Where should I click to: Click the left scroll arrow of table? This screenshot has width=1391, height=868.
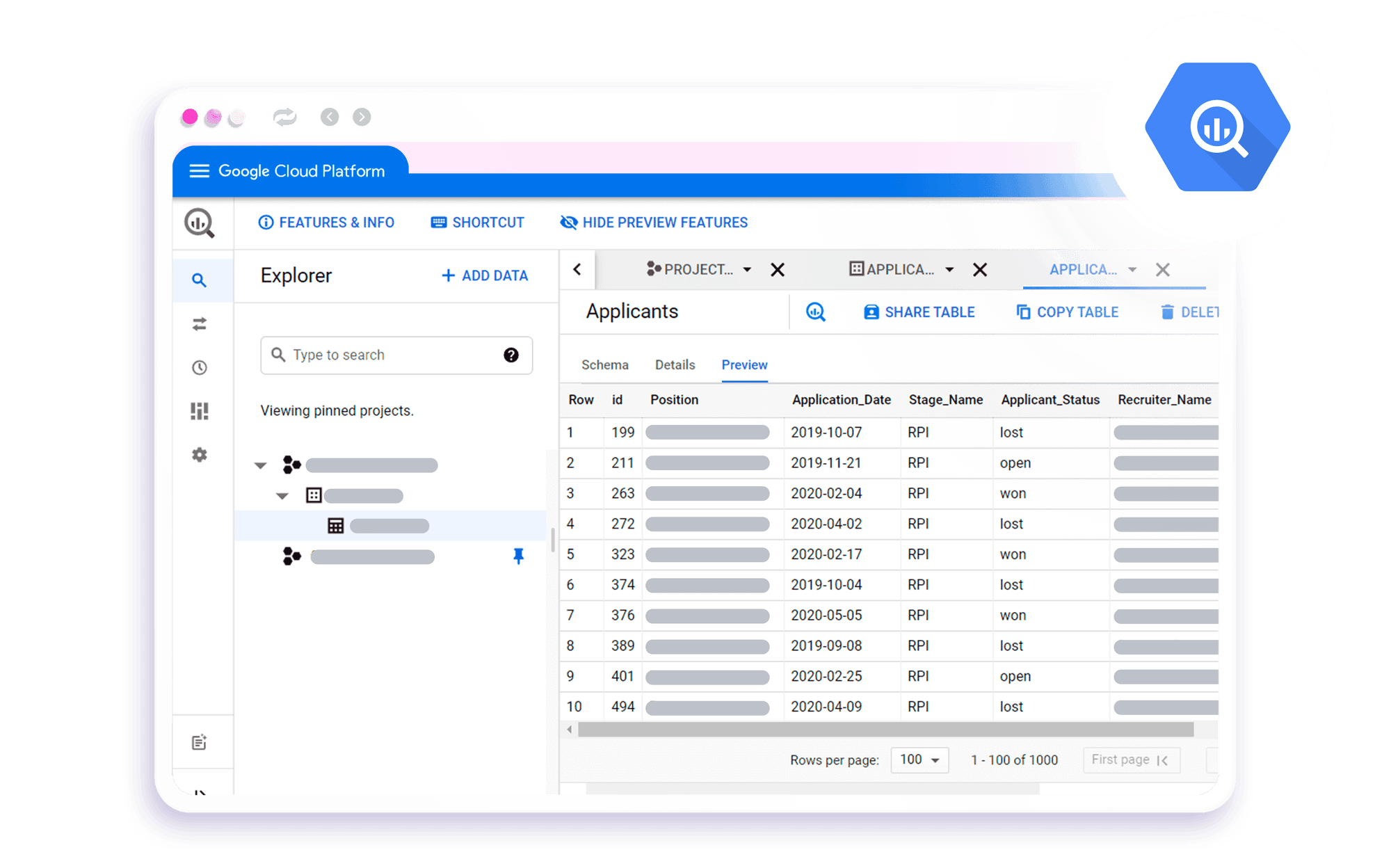[570, 729]
